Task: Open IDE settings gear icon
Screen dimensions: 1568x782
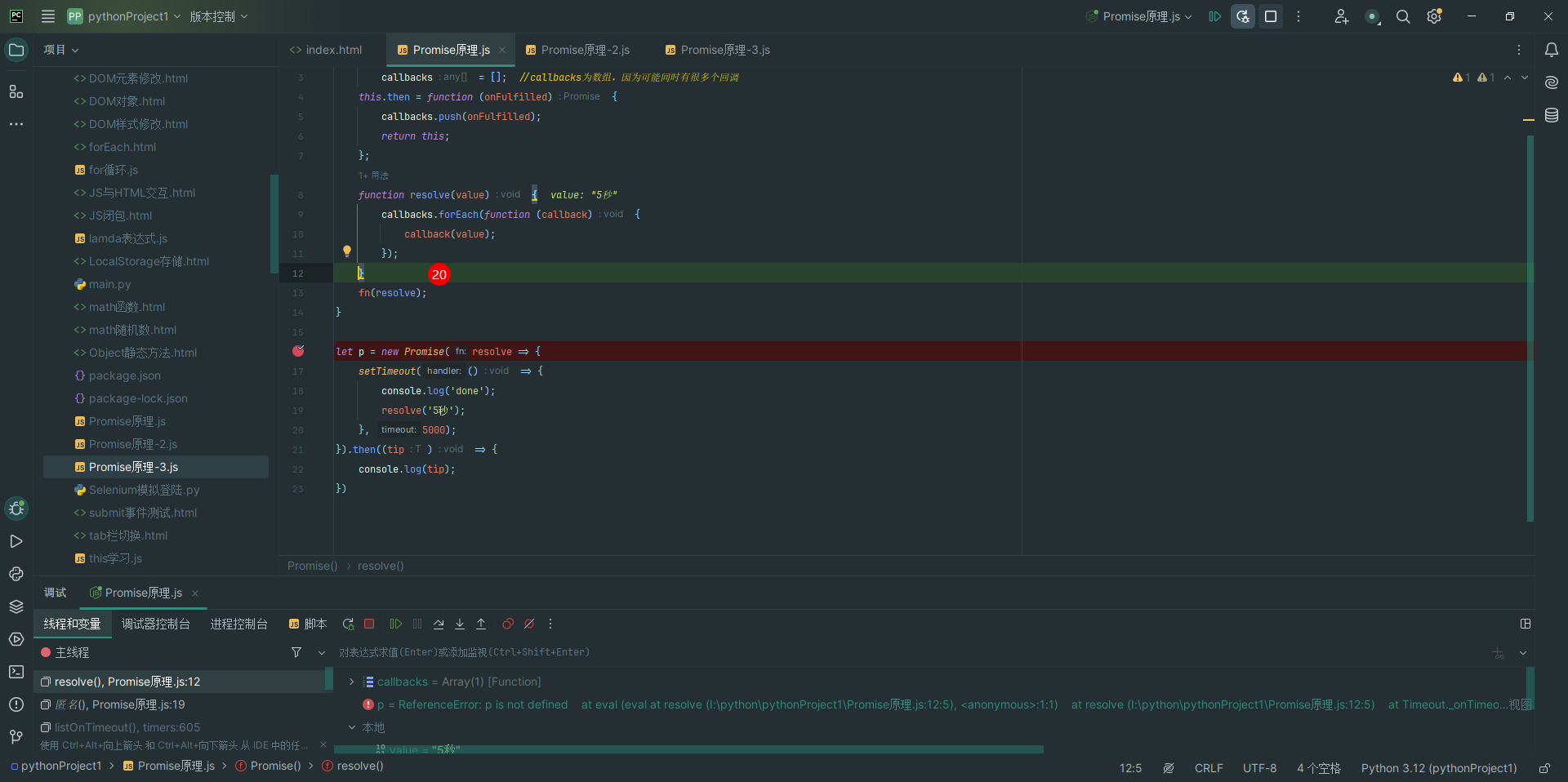Action: point(1434,16)
